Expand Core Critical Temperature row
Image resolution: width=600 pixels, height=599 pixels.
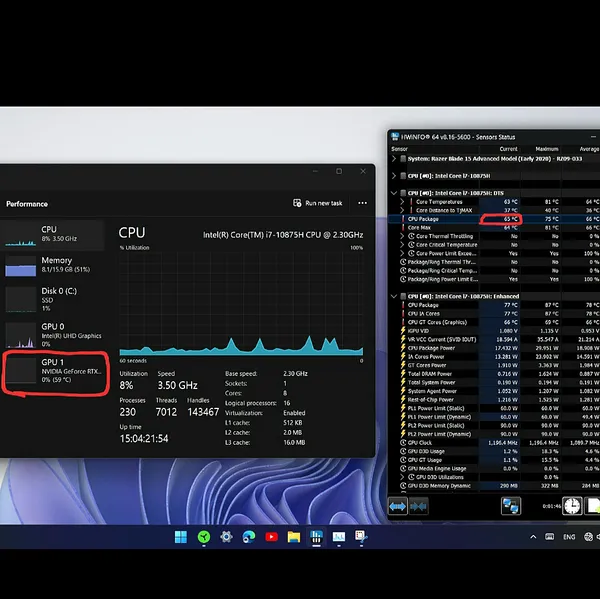402,245
